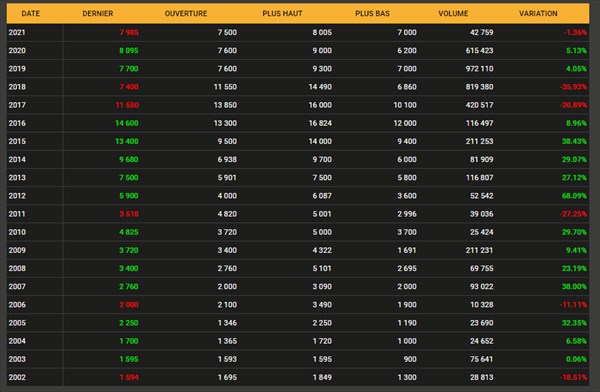Click the VARIATION column header
This screenshot has width=600, height=392.
point(538,13)
